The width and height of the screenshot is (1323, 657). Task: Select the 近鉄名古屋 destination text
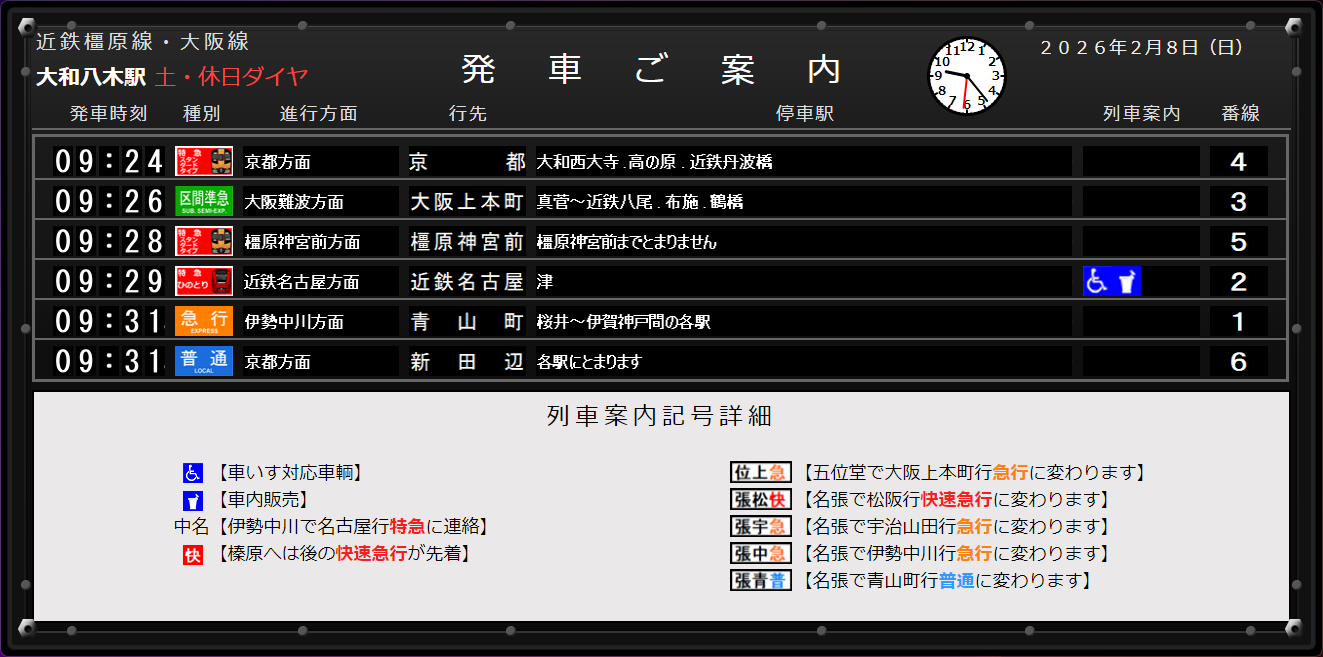(467, 282)
